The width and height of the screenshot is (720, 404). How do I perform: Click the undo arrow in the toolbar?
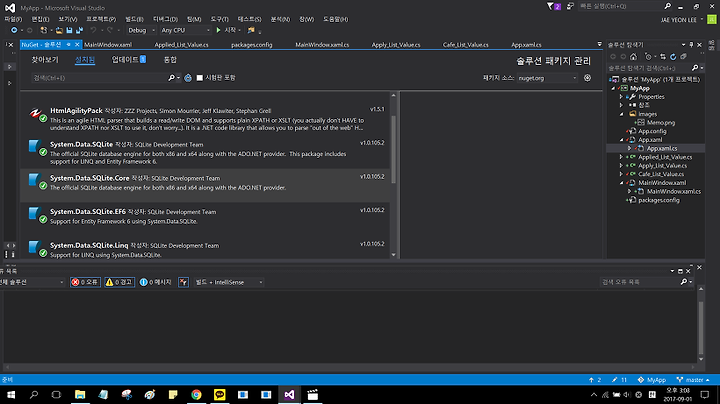click(93, 30)
